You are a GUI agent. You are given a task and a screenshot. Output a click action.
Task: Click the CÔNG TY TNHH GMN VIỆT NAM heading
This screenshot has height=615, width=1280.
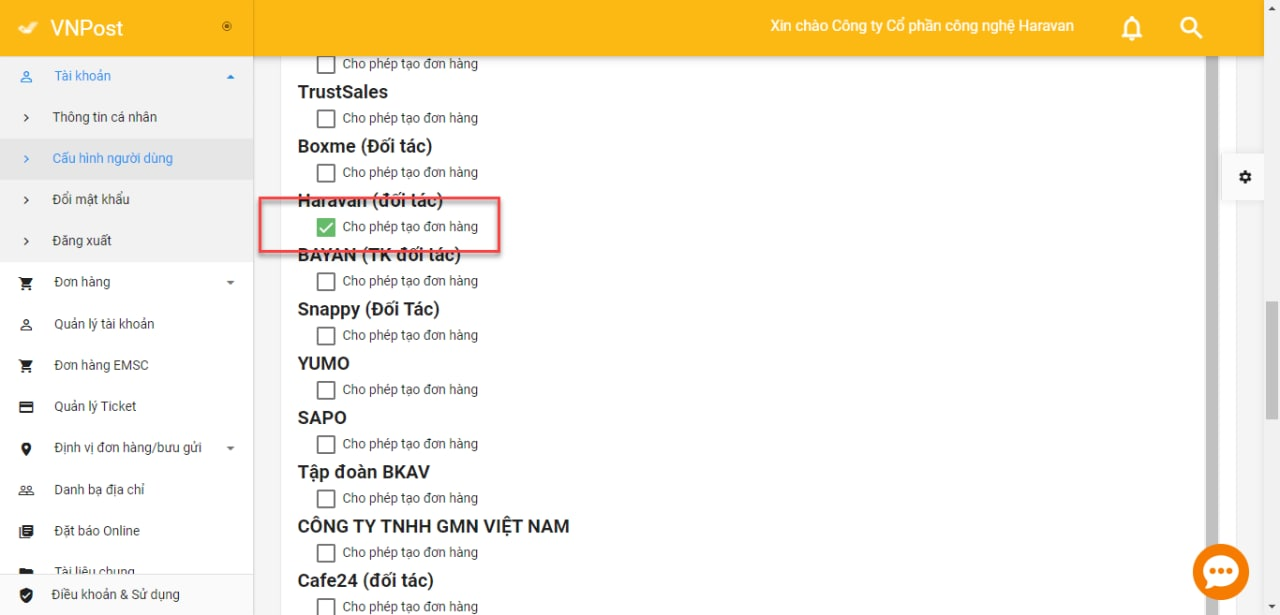click(433, 526)
